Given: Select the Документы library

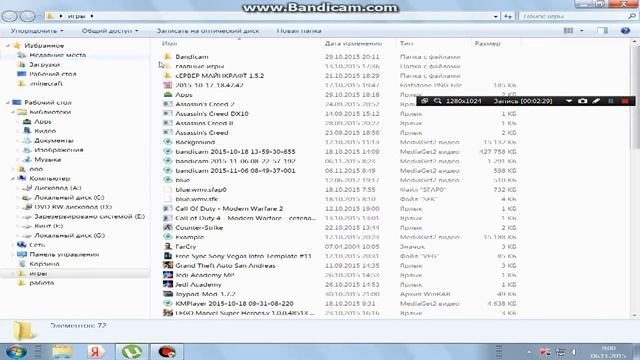Looking at the screenshot, I should click(x=53, y=140).
